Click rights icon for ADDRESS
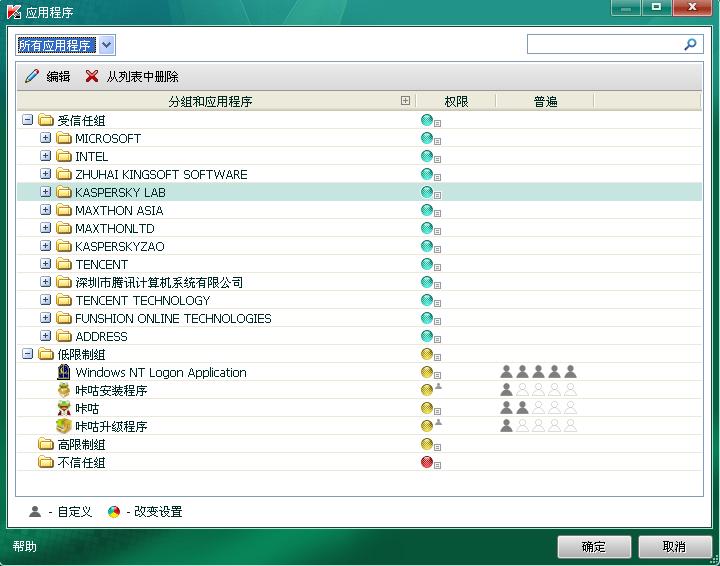 tap(427, 336)
